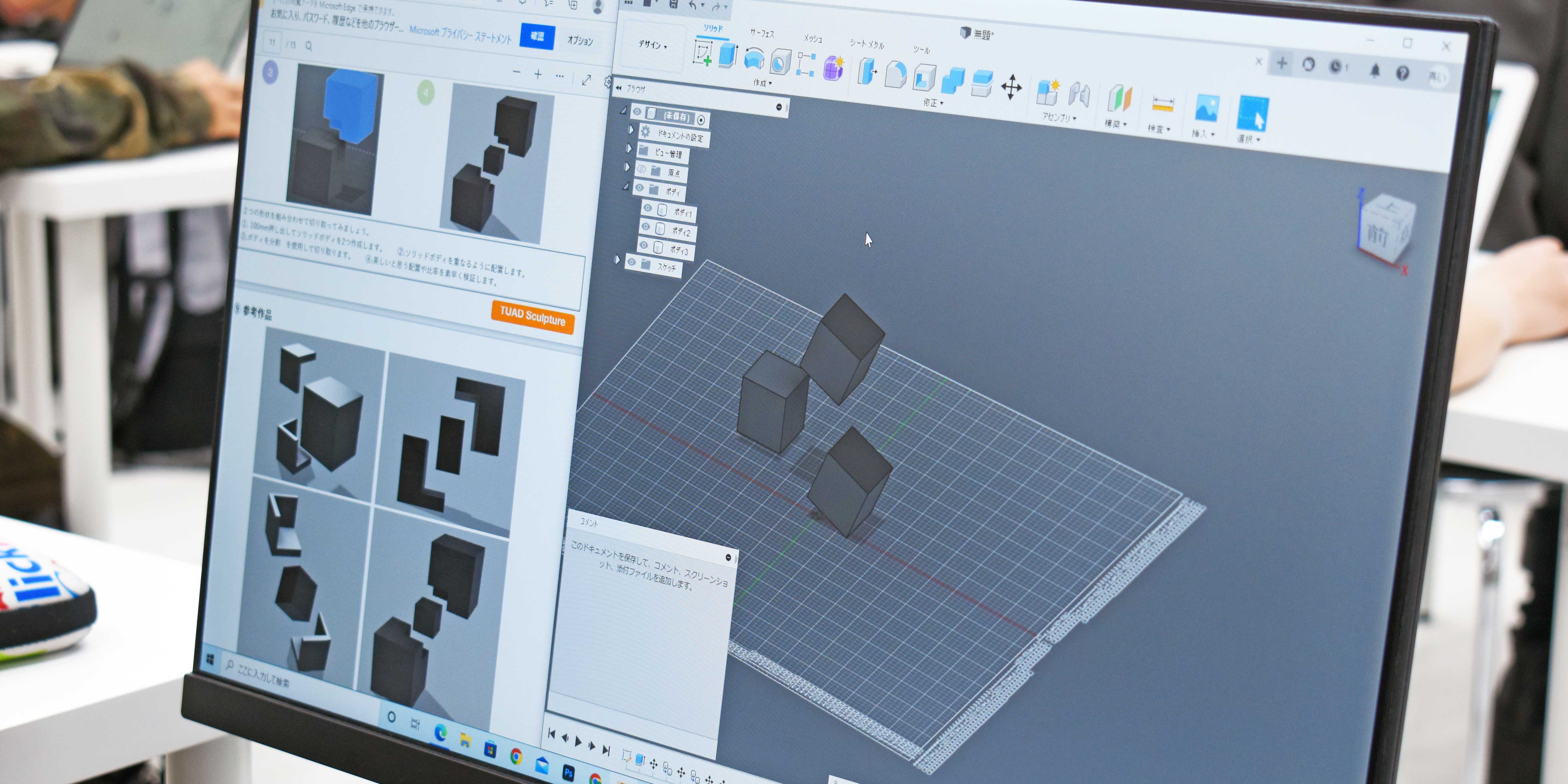Click the timeline play button
The width and height of the screenshot is (1568, 784).
click(578, 741)
